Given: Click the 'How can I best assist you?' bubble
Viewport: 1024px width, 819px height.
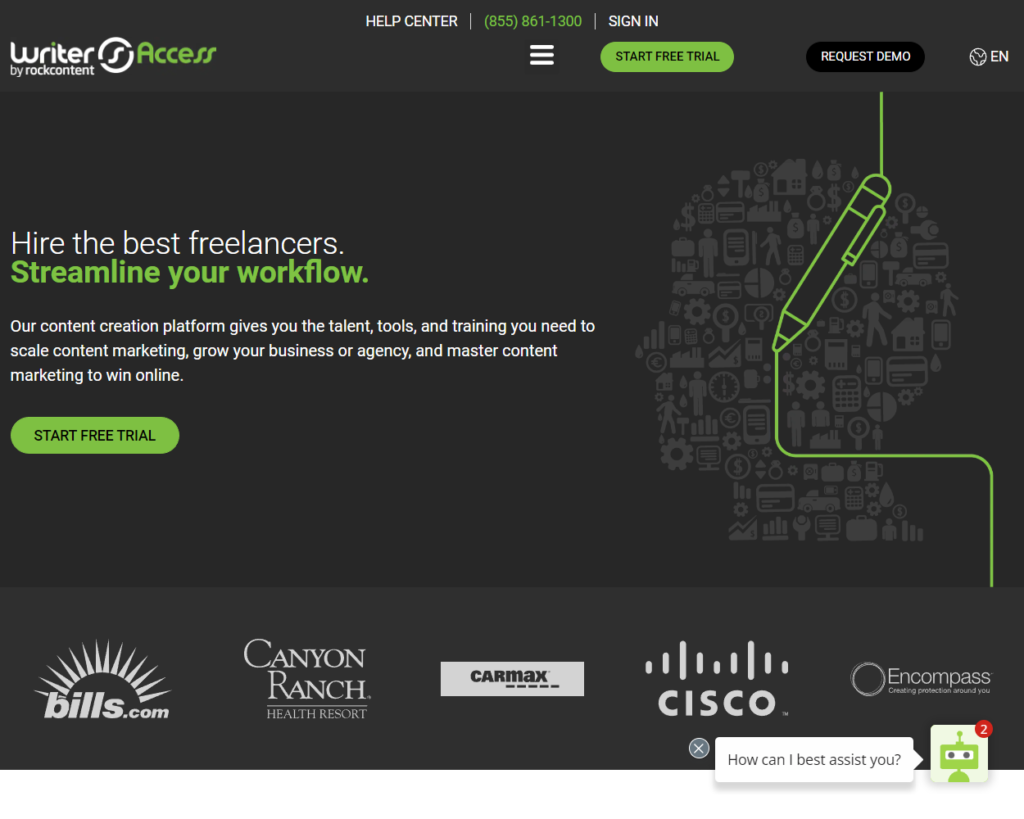Looking at the screenshot, I should pyautogui.click(x=814, y=760).
